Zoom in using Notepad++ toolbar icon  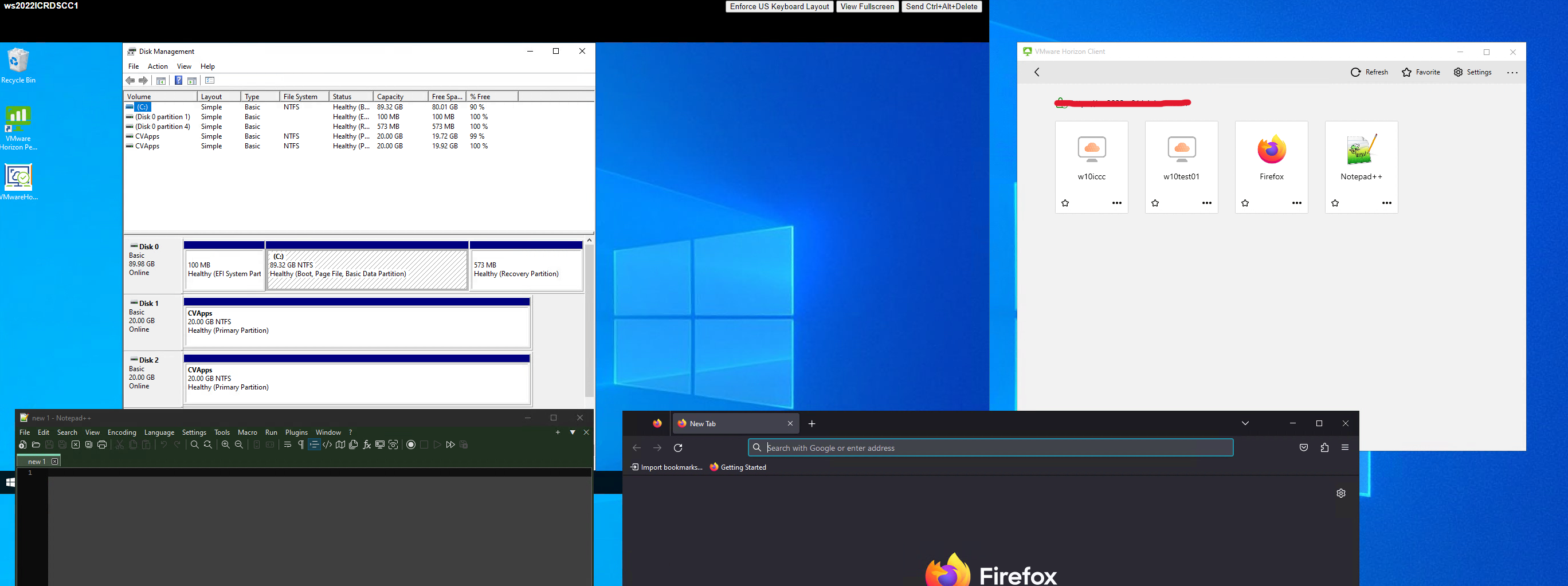coord(226,445)
